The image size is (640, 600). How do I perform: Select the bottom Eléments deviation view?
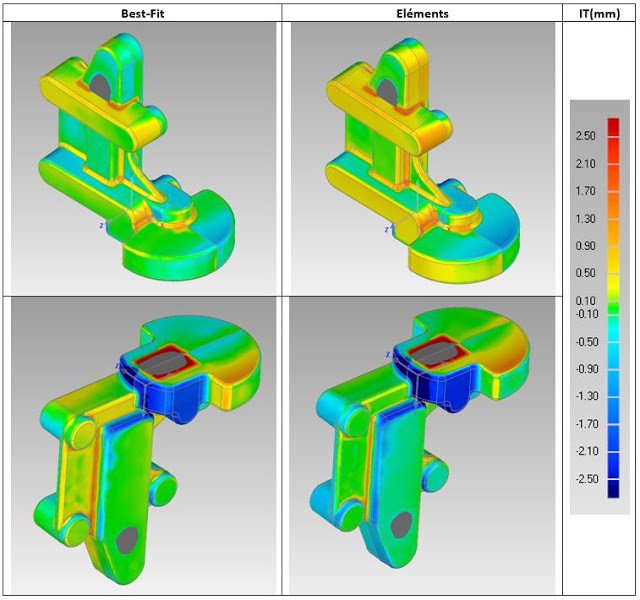[422, 445]
